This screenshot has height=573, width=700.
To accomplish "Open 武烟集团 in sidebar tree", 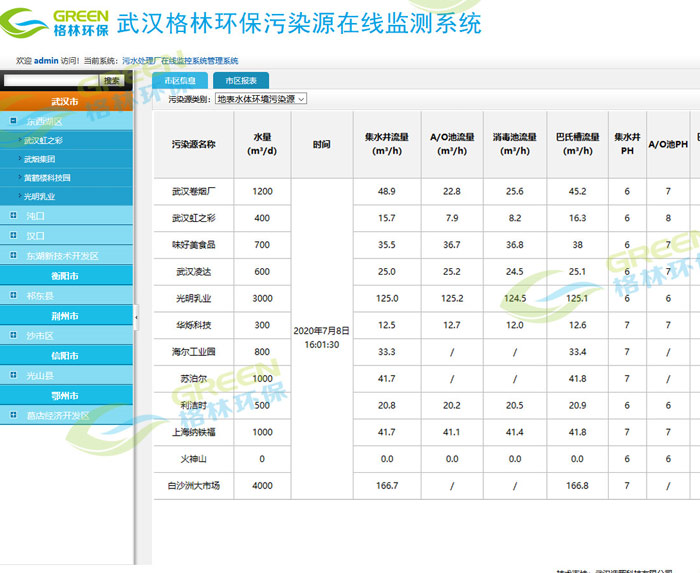I will [x=40, y=159].
